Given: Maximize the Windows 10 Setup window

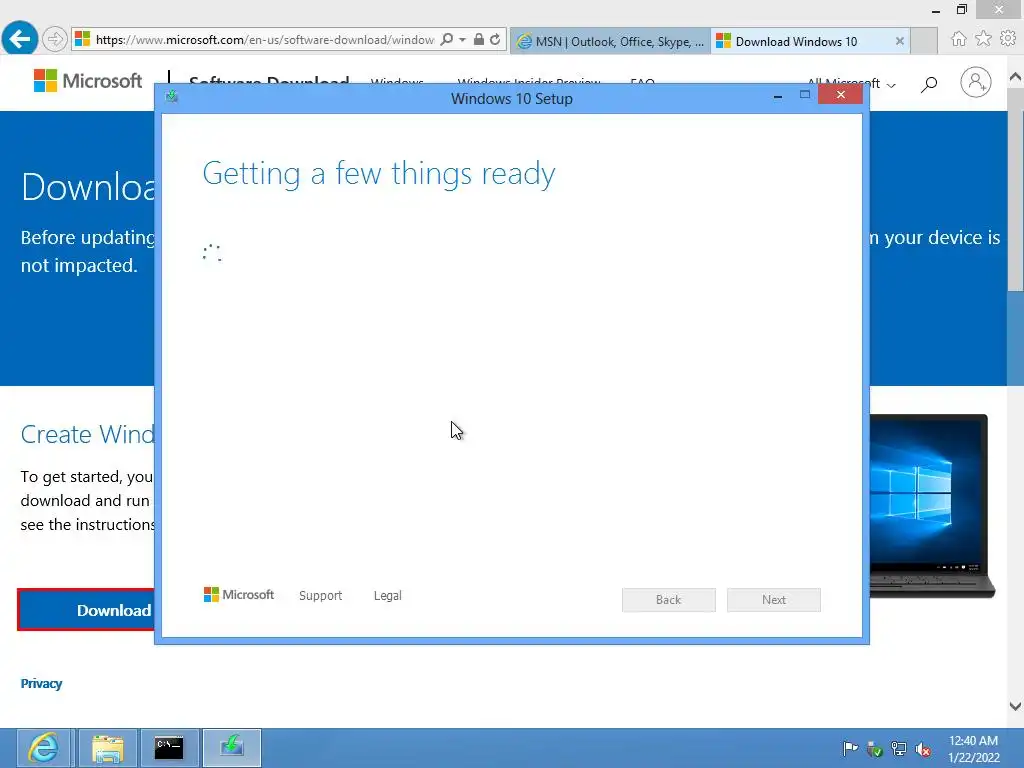Looking at the screenshot, I should pyautogui.click(x=805, y=95).
